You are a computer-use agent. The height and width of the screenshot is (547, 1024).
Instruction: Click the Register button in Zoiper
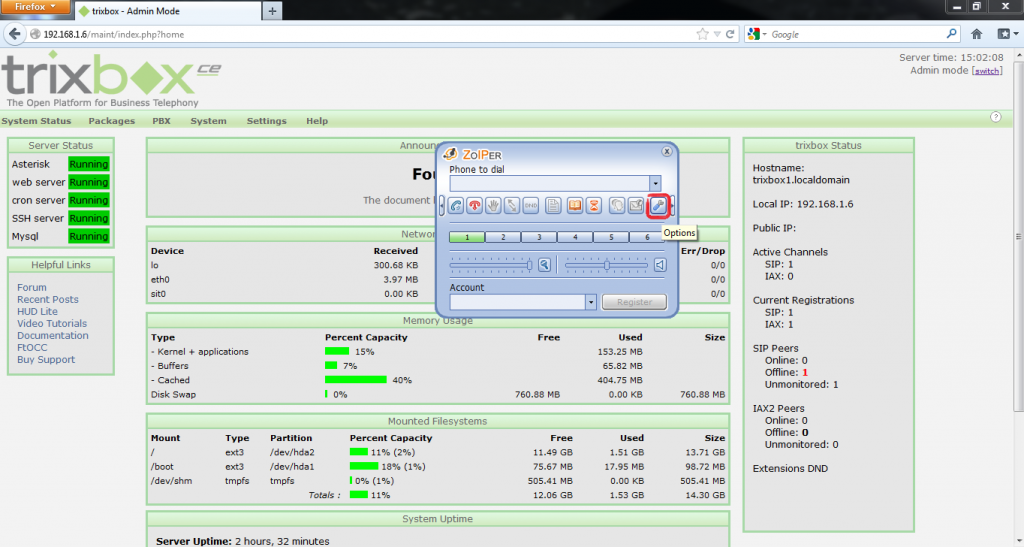[634, 302]
